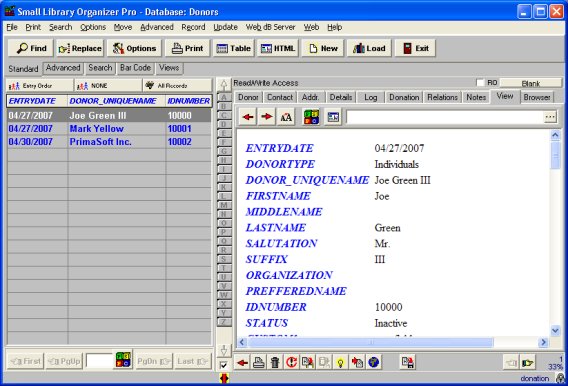The width and height of the screenshot is (568, 386).
Task: Click the Blank button
Action: tap(531, 83)
